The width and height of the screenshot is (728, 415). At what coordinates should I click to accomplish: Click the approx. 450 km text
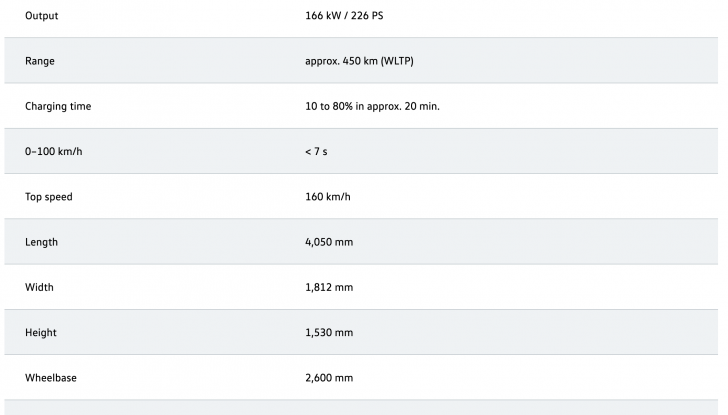coord(339,62)
